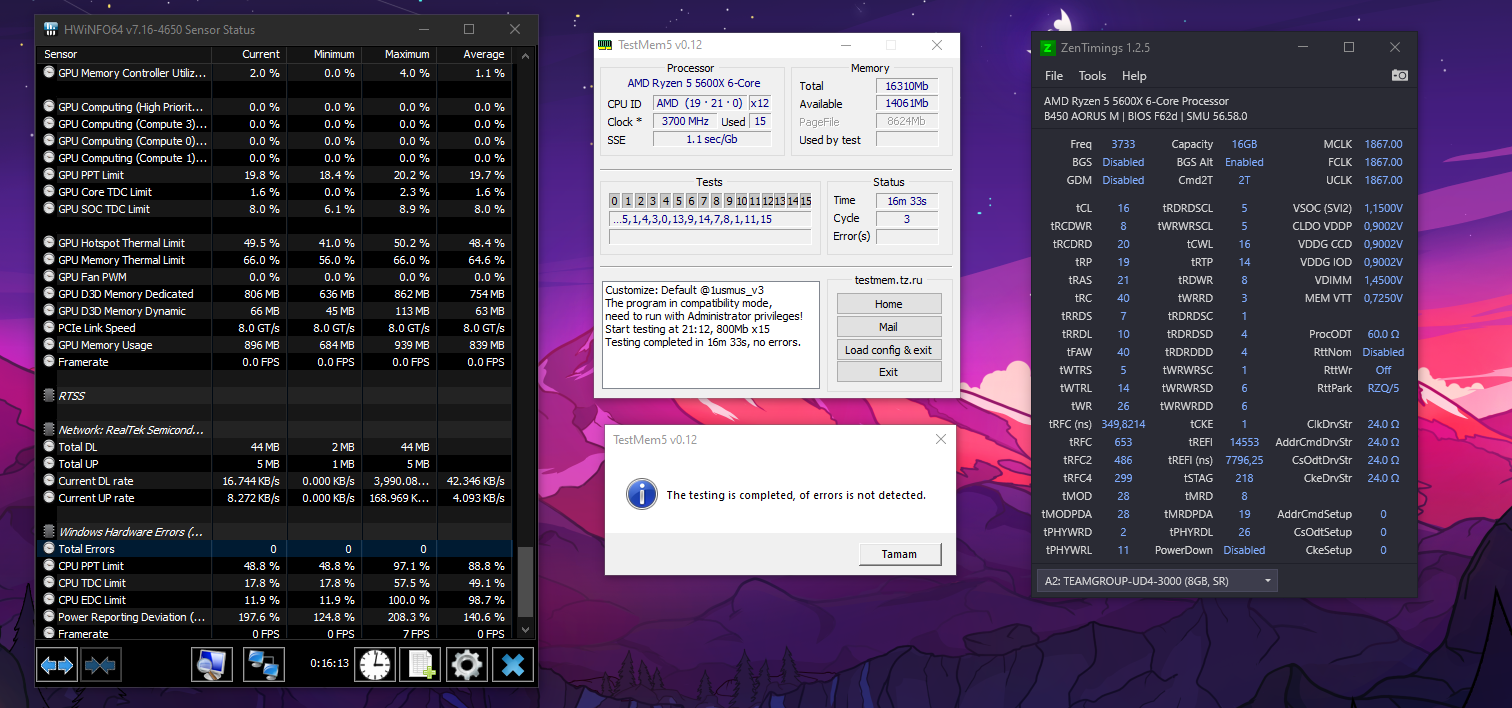The width and height of the screenshot is (1512, 708).
Task: Click test box 7 in TestMem5 Tests
Action: click(705, 201)
